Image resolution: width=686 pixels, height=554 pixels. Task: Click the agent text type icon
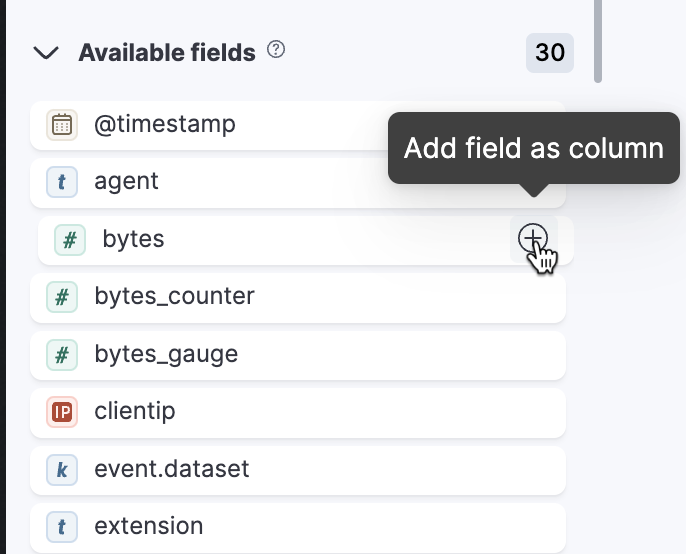pyautogui.click(x=62, y=182)
